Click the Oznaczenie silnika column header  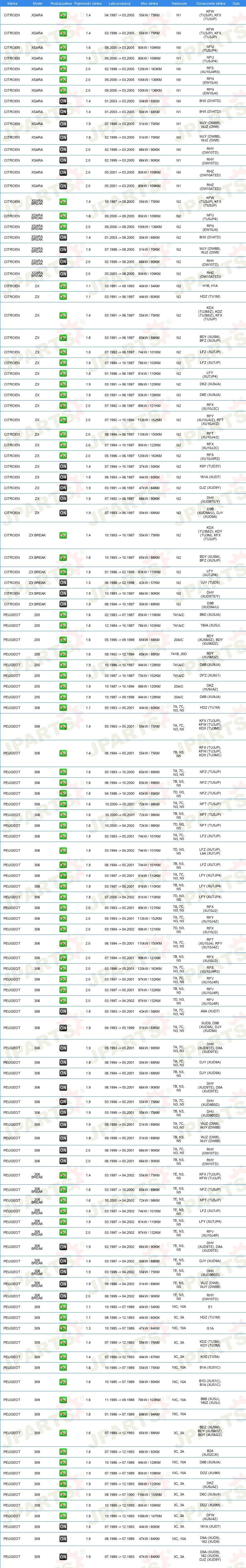pyautogui.click(x=210, y=3)
